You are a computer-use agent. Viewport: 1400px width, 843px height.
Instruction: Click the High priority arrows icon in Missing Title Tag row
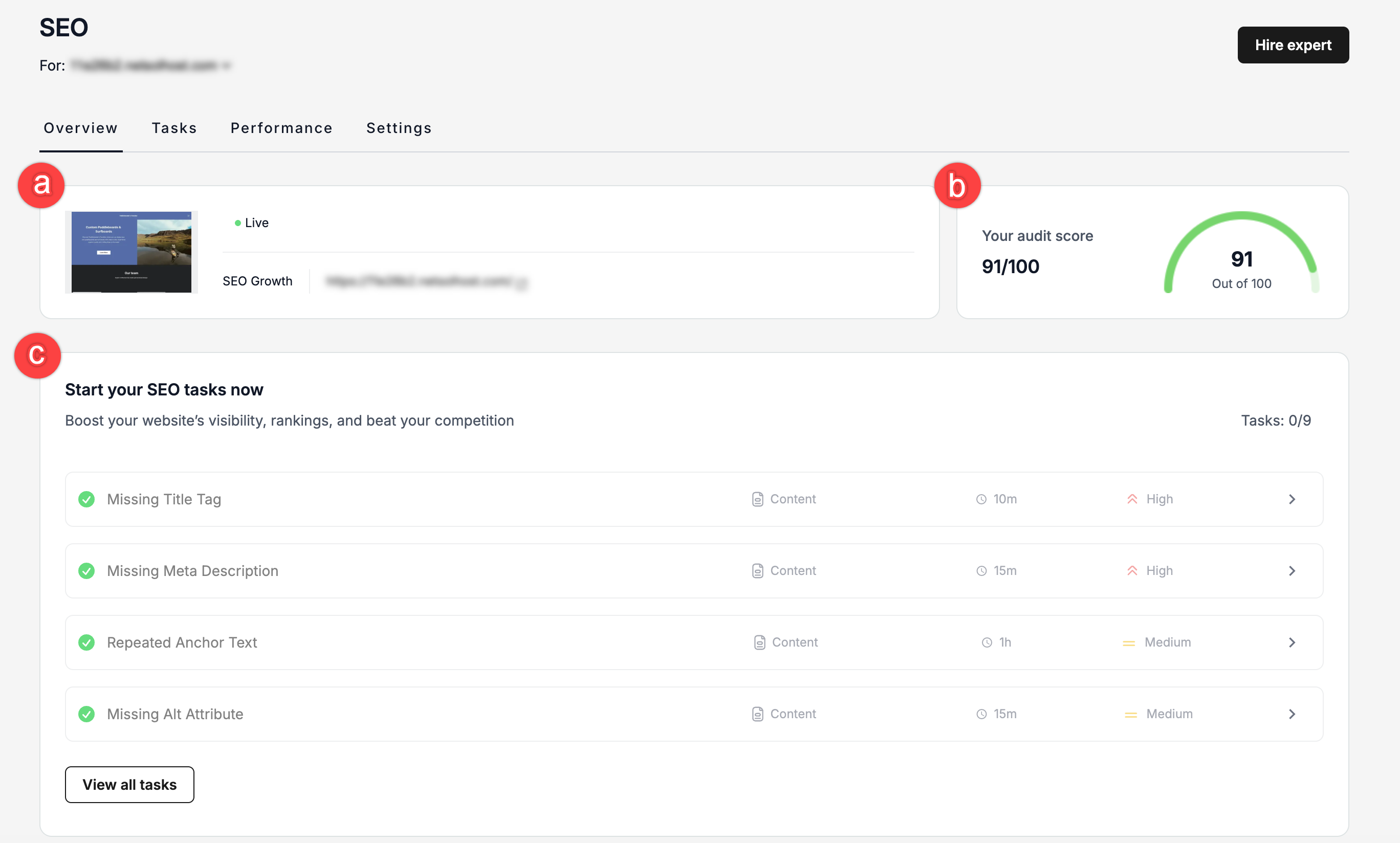pos(1132,499)
